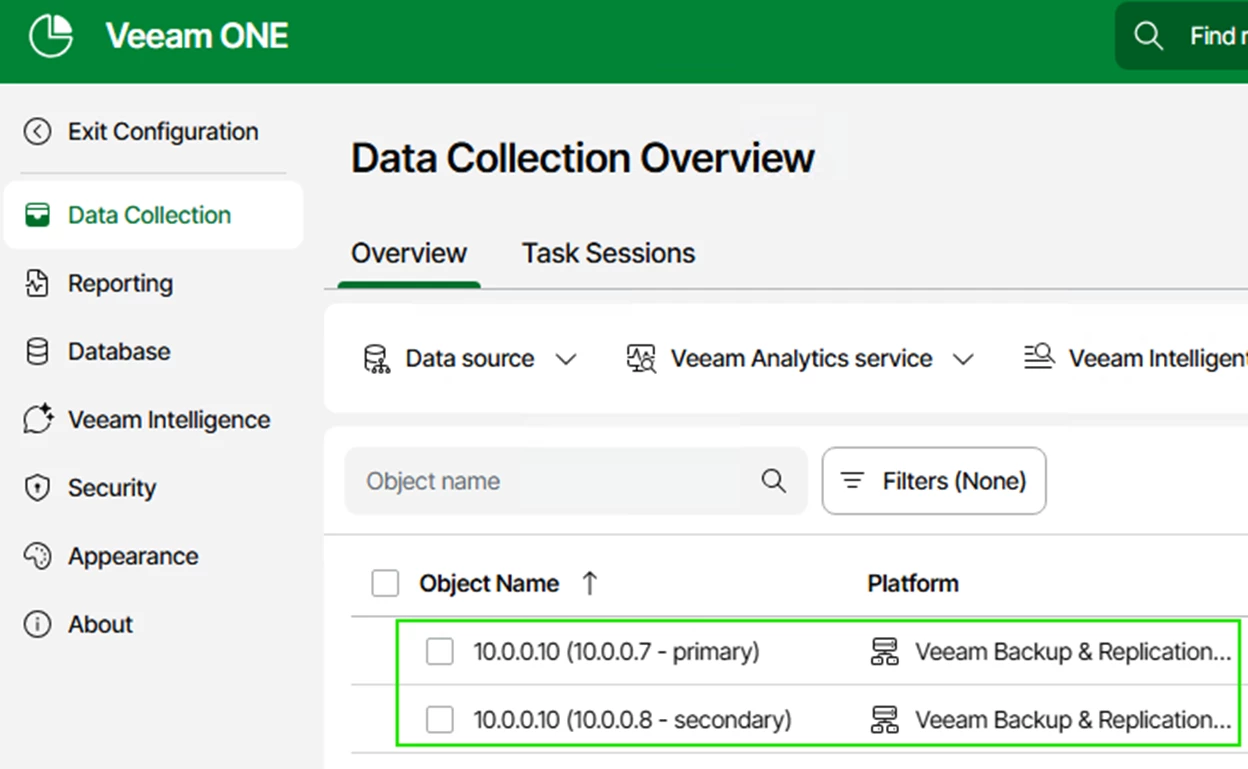1248x769 pixels.
Task: Check the 10.0.0.8 secondary row checkbox
Action: (440, 720)
